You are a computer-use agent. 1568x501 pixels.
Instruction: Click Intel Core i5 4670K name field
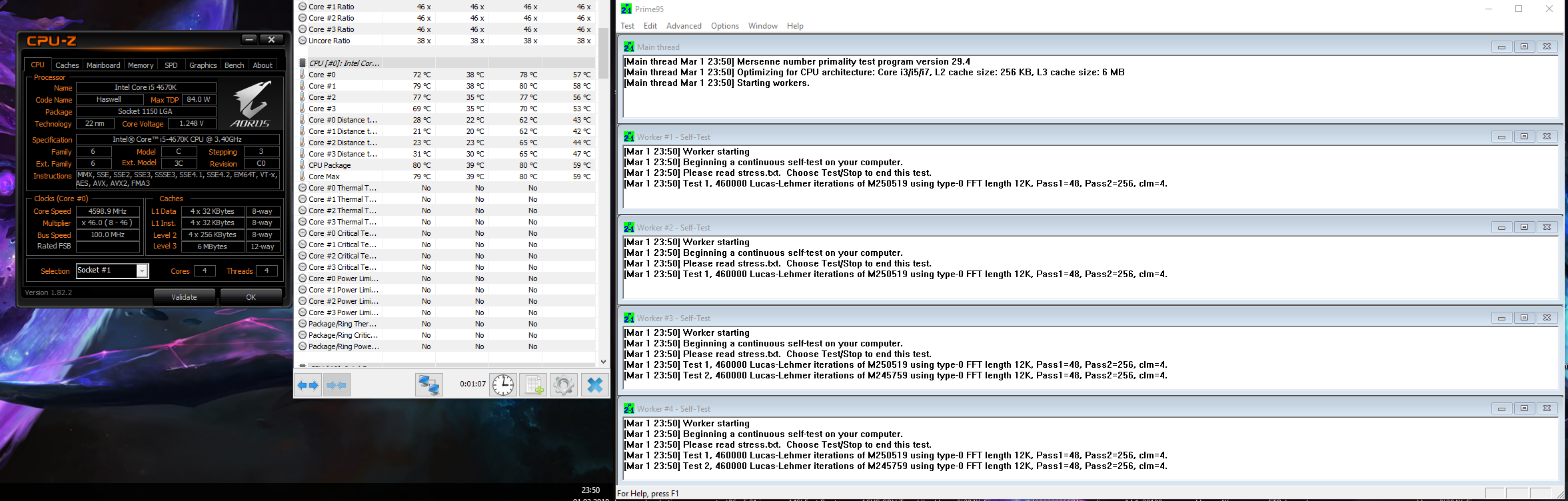pyautogui.click(x=146, y=87)
